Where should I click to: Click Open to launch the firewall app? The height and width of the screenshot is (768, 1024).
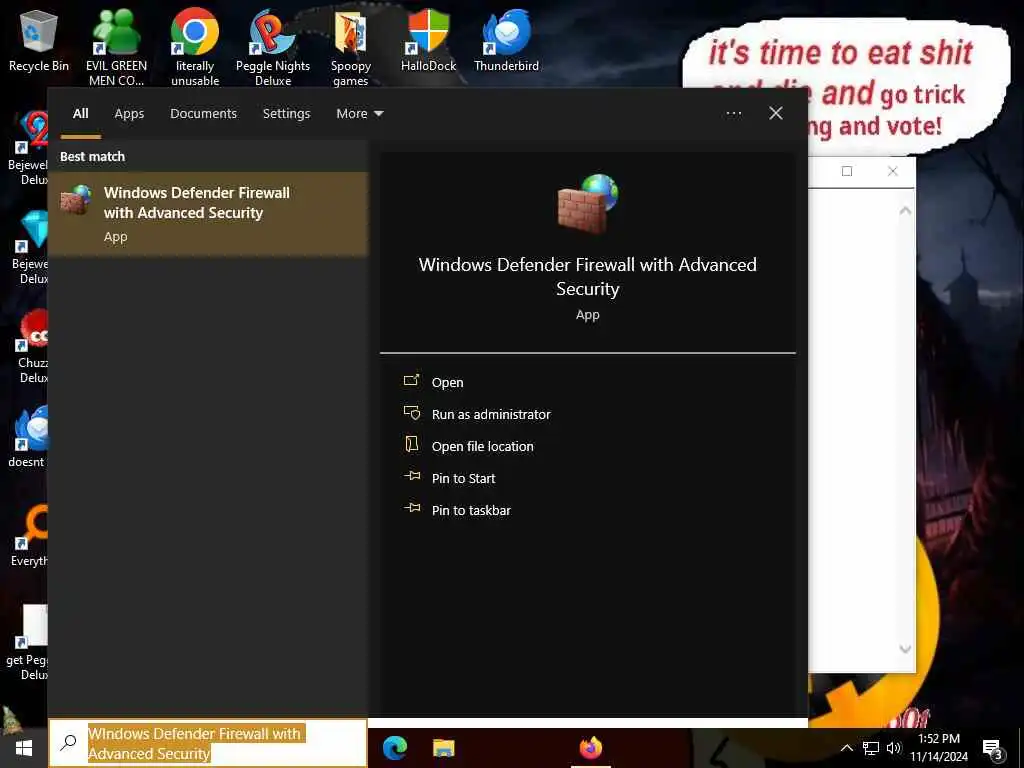pyautogui.click(x=447, y=382)
